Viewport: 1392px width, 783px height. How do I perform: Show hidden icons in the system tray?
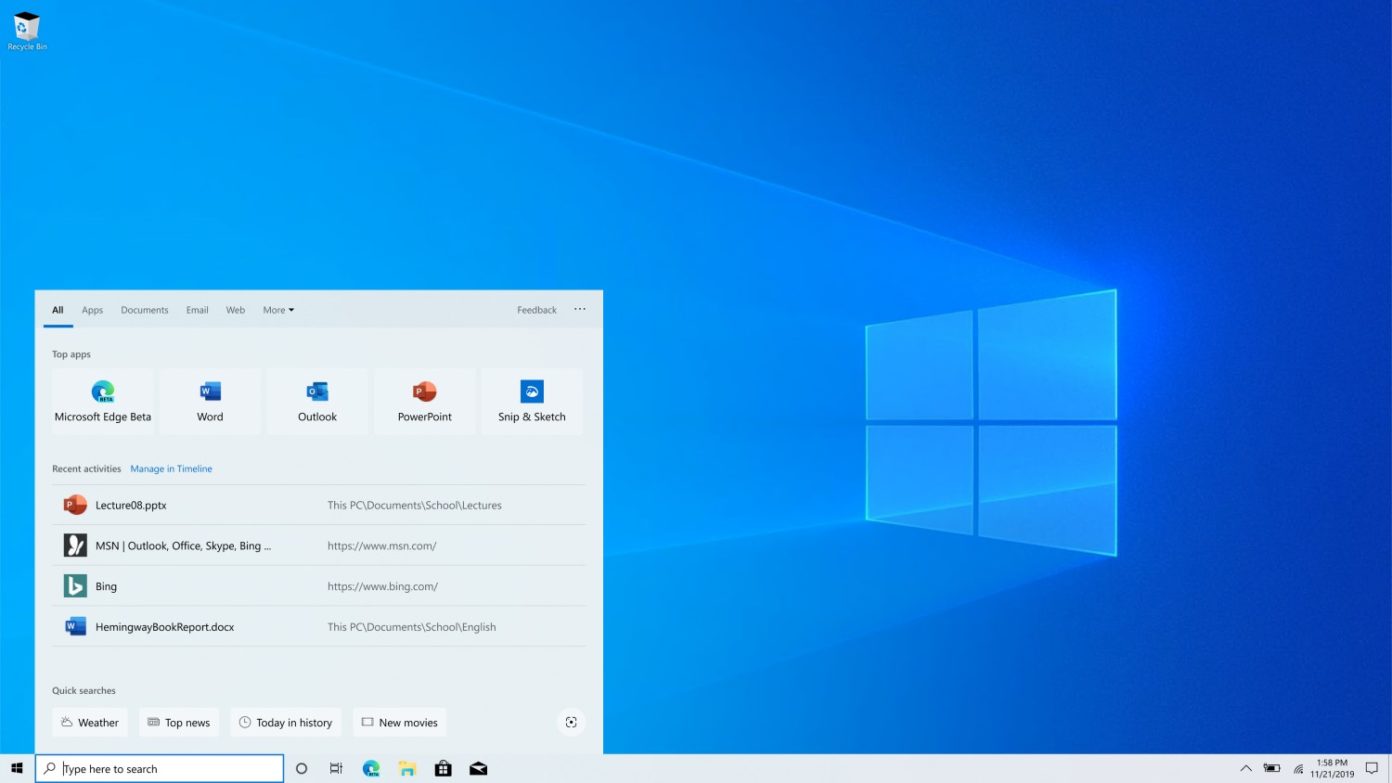pos(1247,768)
